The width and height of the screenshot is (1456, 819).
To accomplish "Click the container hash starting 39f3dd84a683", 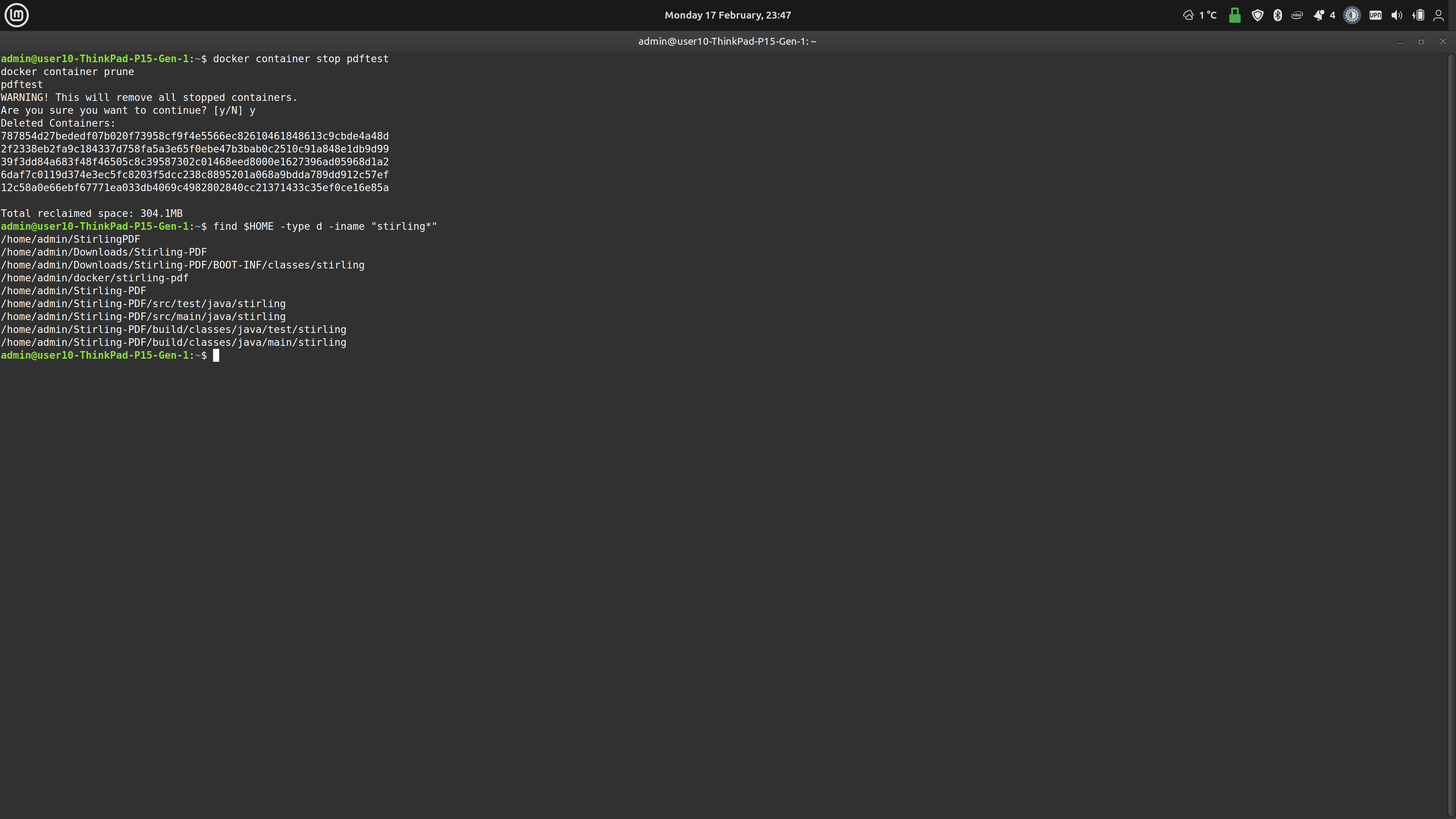I will click(x=195, y=162).
